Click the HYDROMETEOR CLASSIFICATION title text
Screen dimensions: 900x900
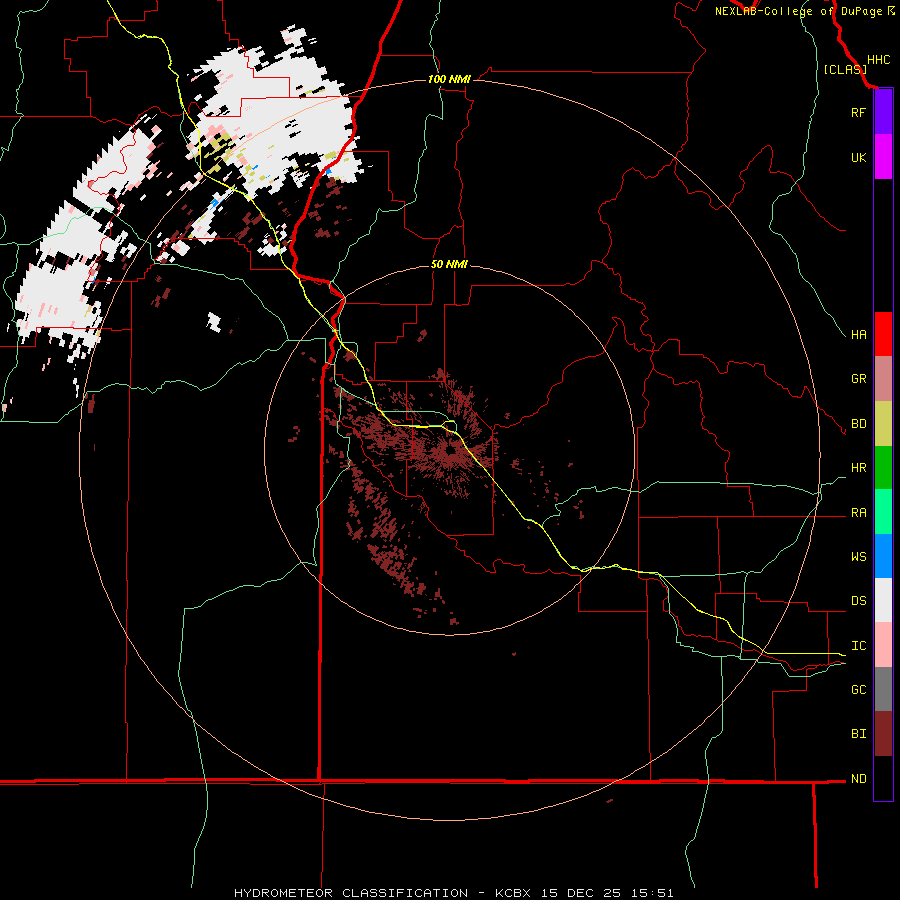[351, 893]
